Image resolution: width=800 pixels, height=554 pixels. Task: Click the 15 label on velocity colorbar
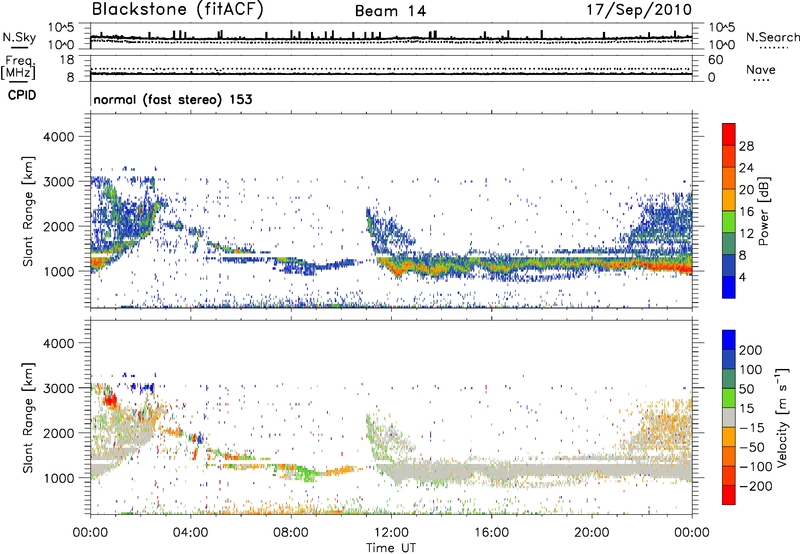click(x=746, y=409)
